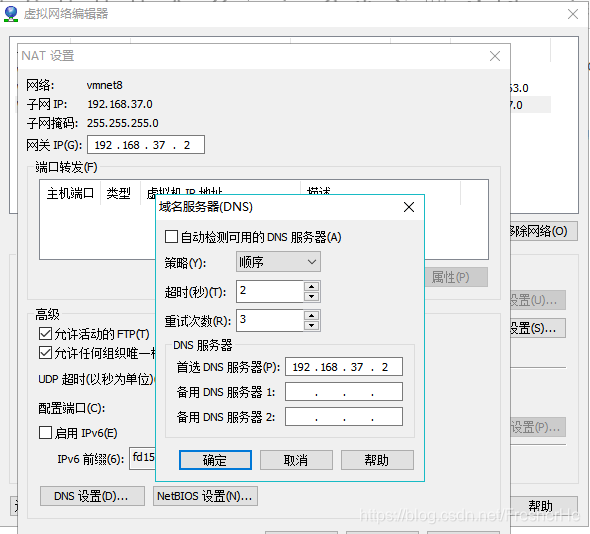
Task: Decrease 重试次数 with down arrow
Action: (312, 326)
